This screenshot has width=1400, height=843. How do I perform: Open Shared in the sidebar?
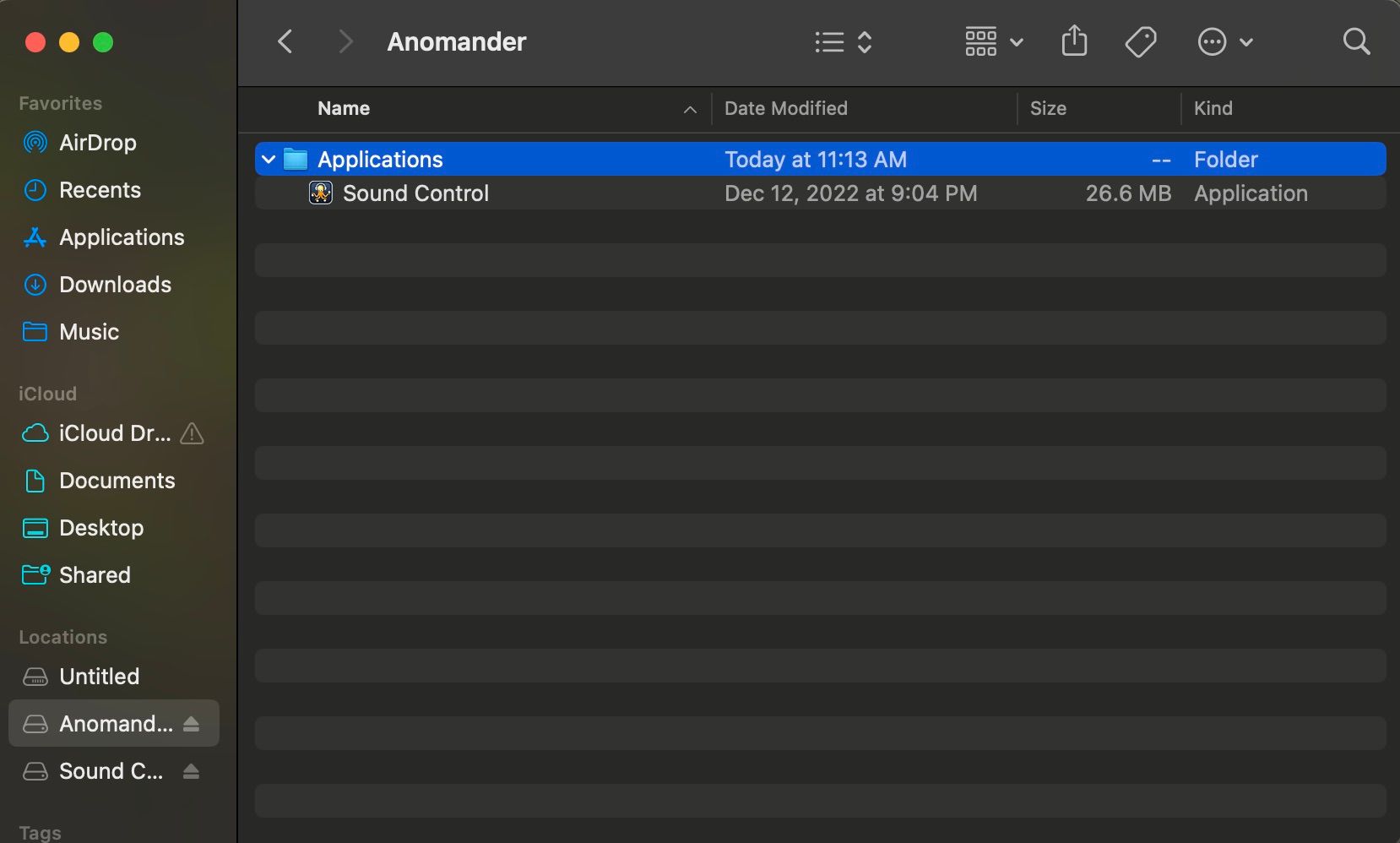tap(95, 575)
